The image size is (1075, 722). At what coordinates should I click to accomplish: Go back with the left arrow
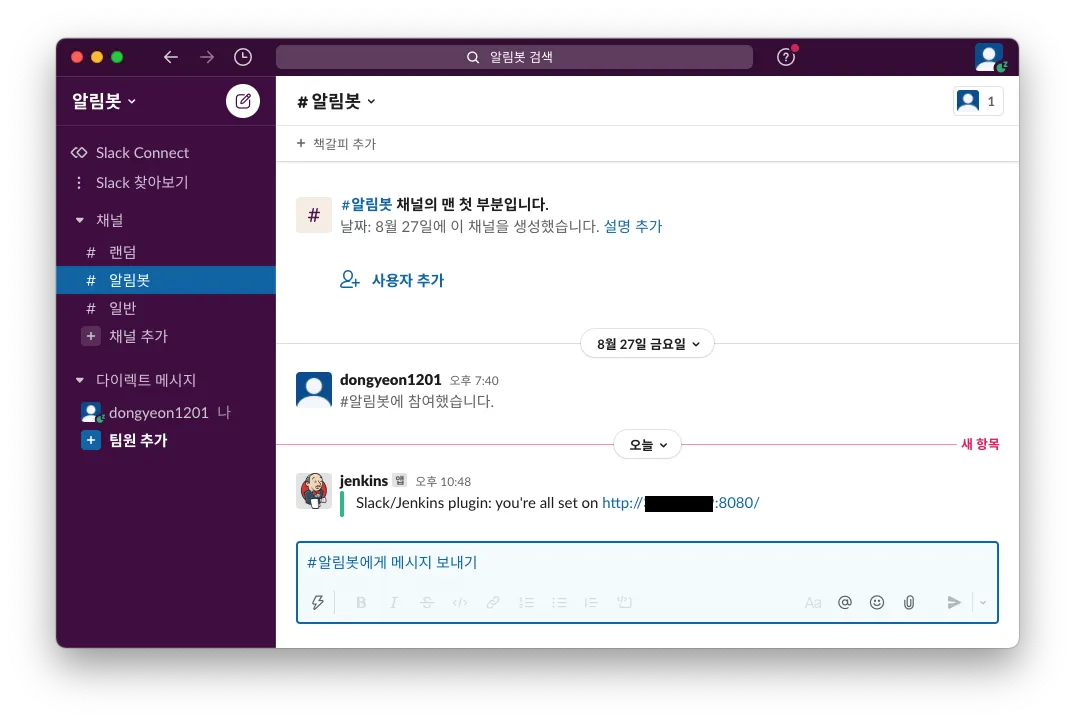171,57
